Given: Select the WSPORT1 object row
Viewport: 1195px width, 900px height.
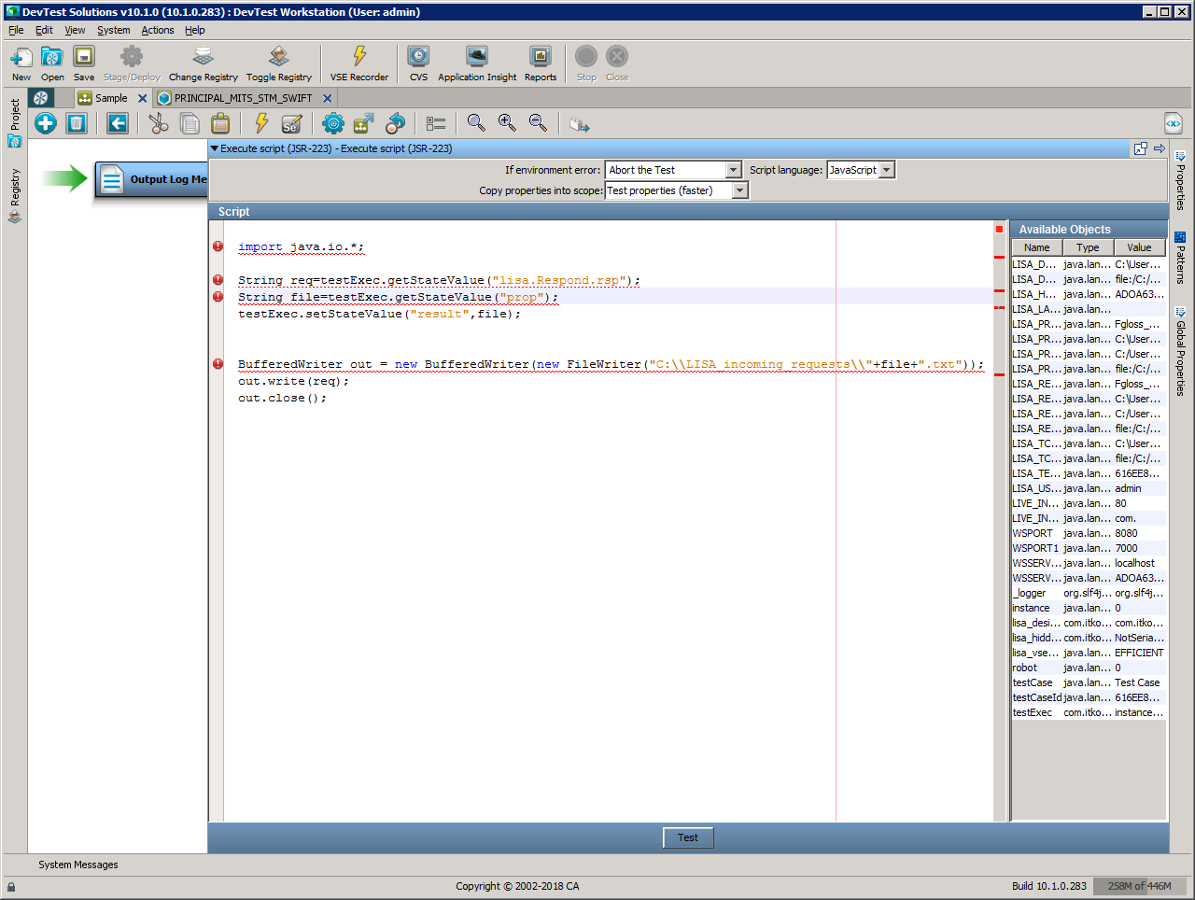Looking at the screenshot, I should [x=1088, y=548].
